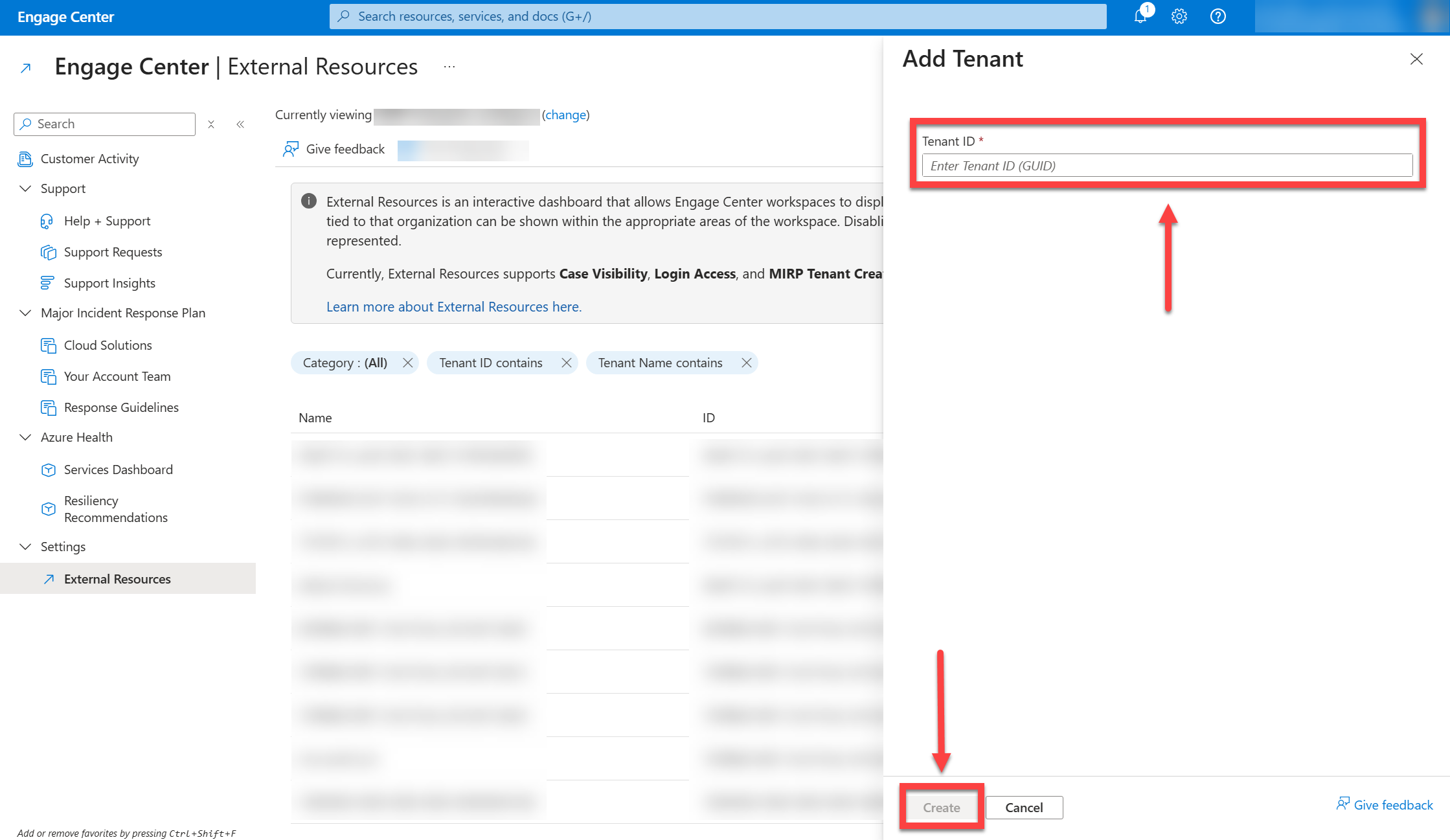This screenshot has width=1450, height=840.
Task: Click the Give feedback person icon in toolbar
Action: pos(291,150)
